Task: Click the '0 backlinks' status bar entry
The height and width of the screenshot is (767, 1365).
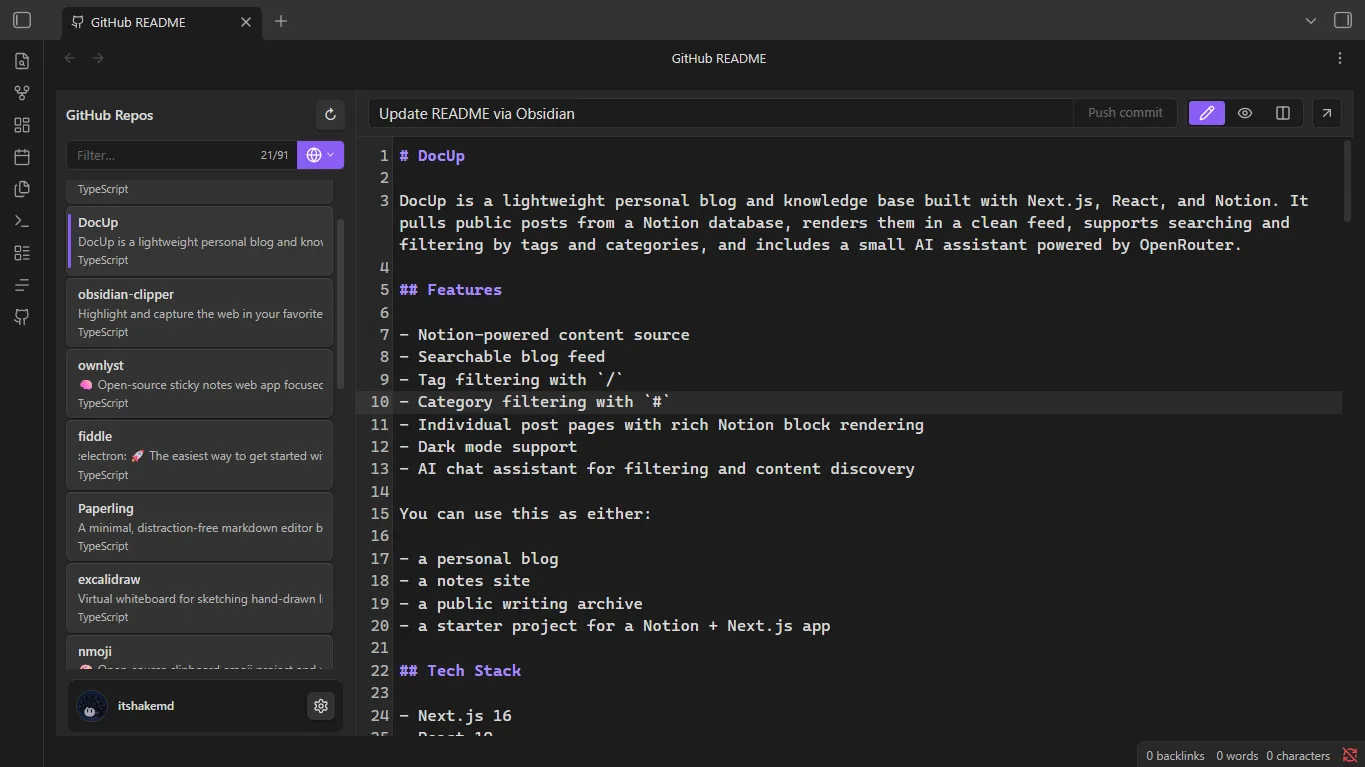Action: pyautogui.click(x=1175, y=756)
